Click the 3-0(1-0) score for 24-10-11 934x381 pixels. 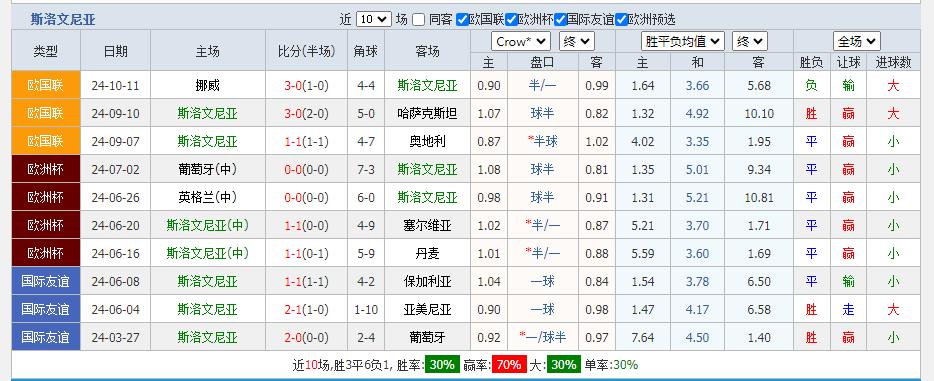coord(306,85)
